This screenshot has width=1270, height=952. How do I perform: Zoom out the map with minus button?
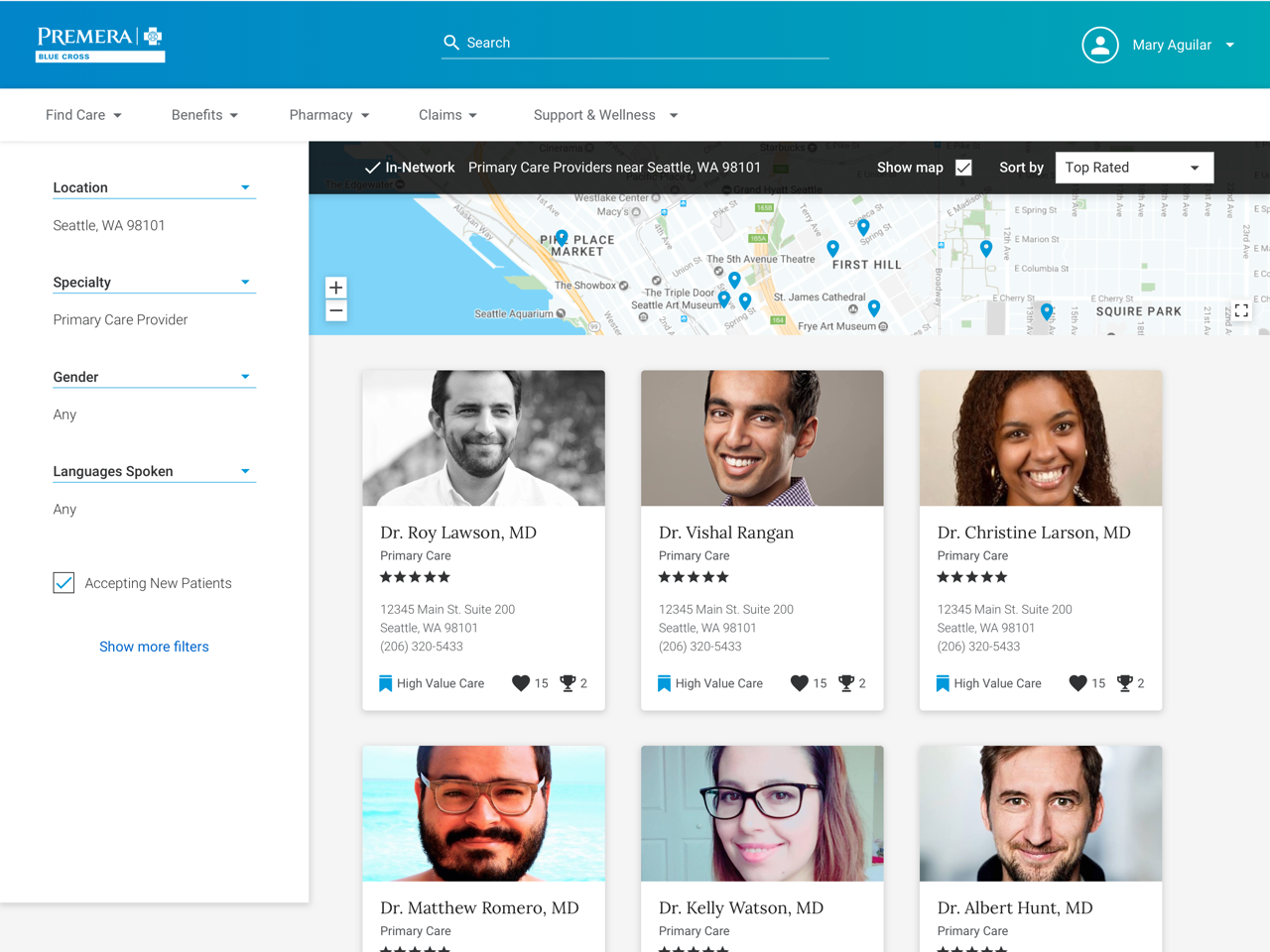tap(336, 310)
